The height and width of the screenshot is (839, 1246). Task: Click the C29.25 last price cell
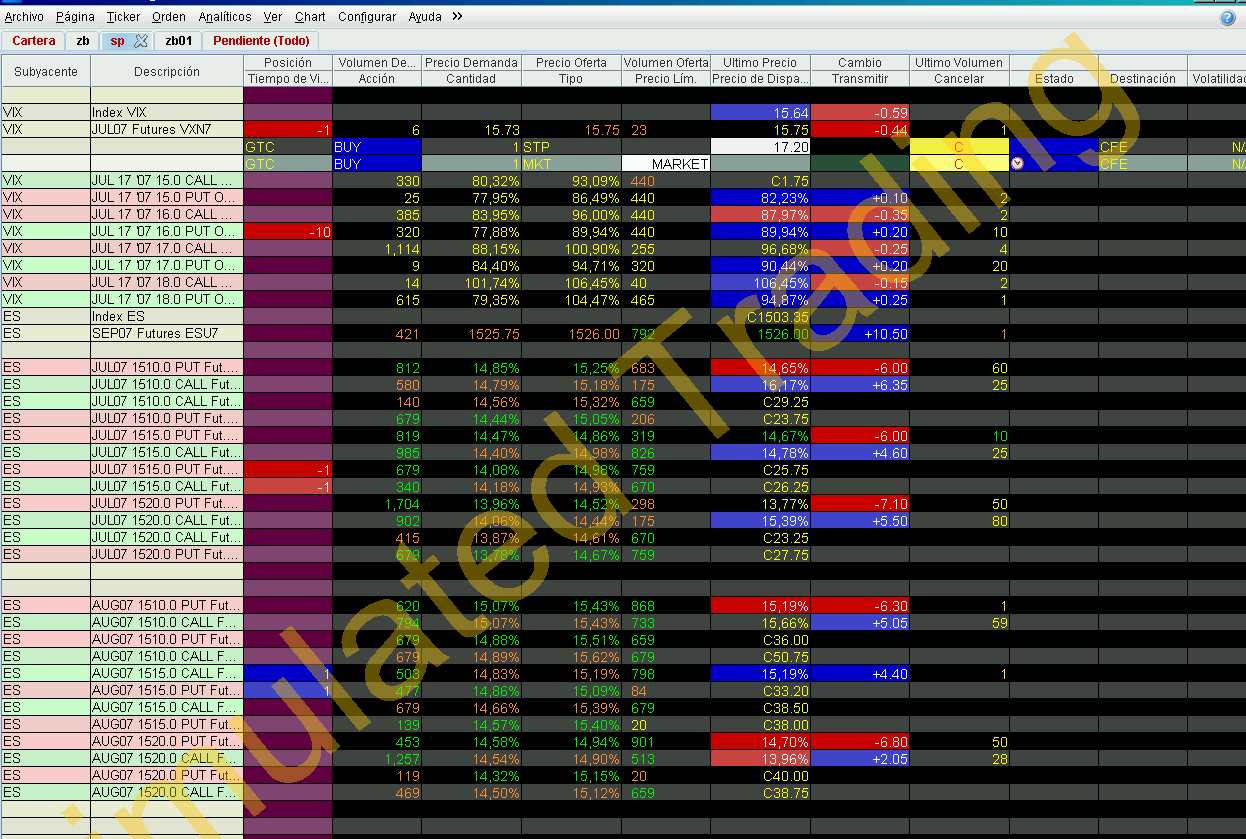[760, 402]
